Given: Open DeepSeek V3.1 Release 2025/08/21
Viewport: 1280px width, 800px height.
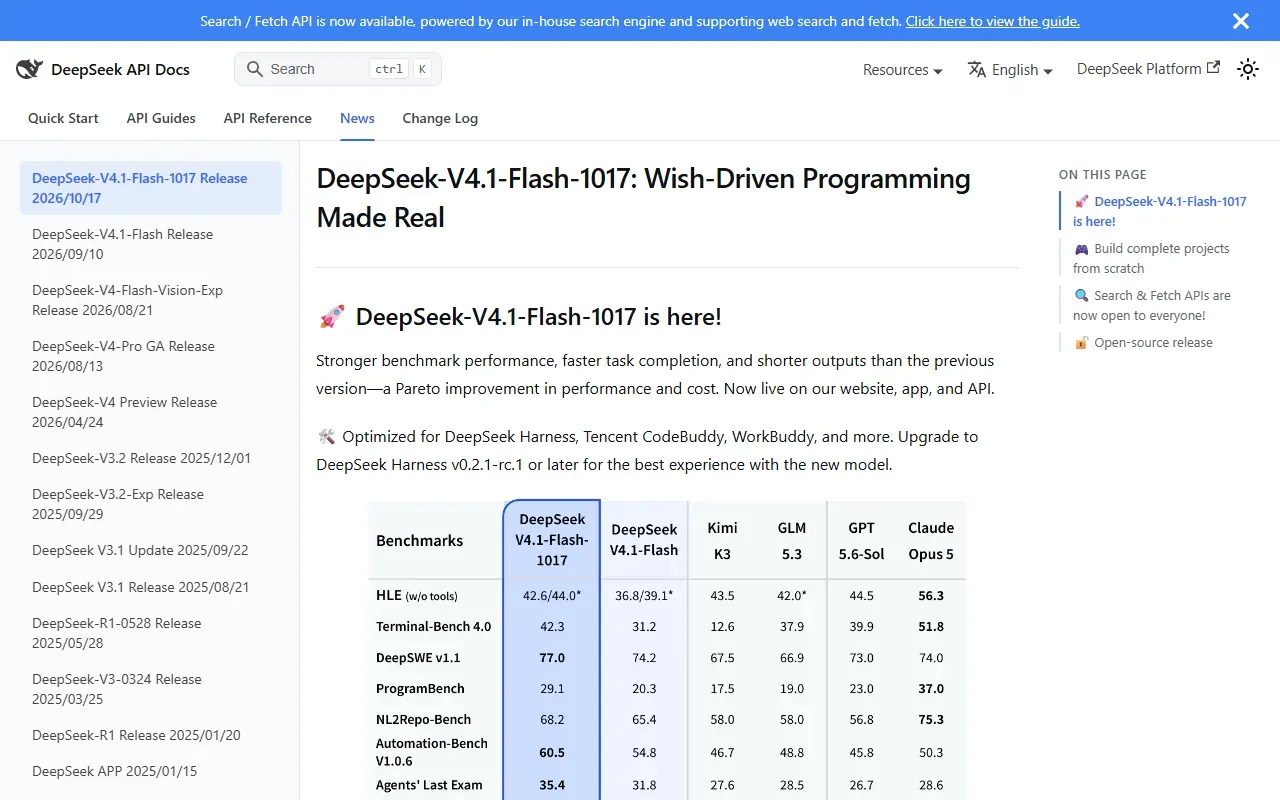Looking at the screenshot, I should point(151,587).
